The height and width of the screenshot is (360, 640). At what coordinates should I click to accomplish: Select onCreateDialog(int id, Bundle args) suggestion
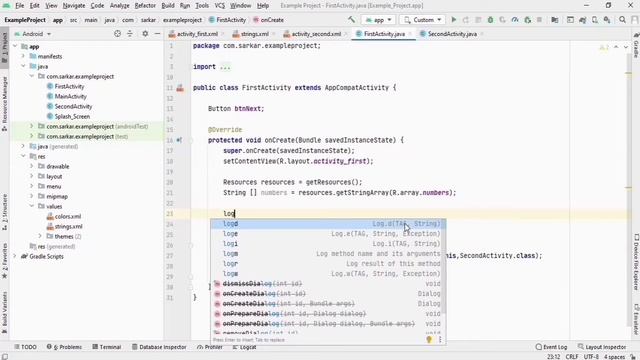(x=328, y=304)
